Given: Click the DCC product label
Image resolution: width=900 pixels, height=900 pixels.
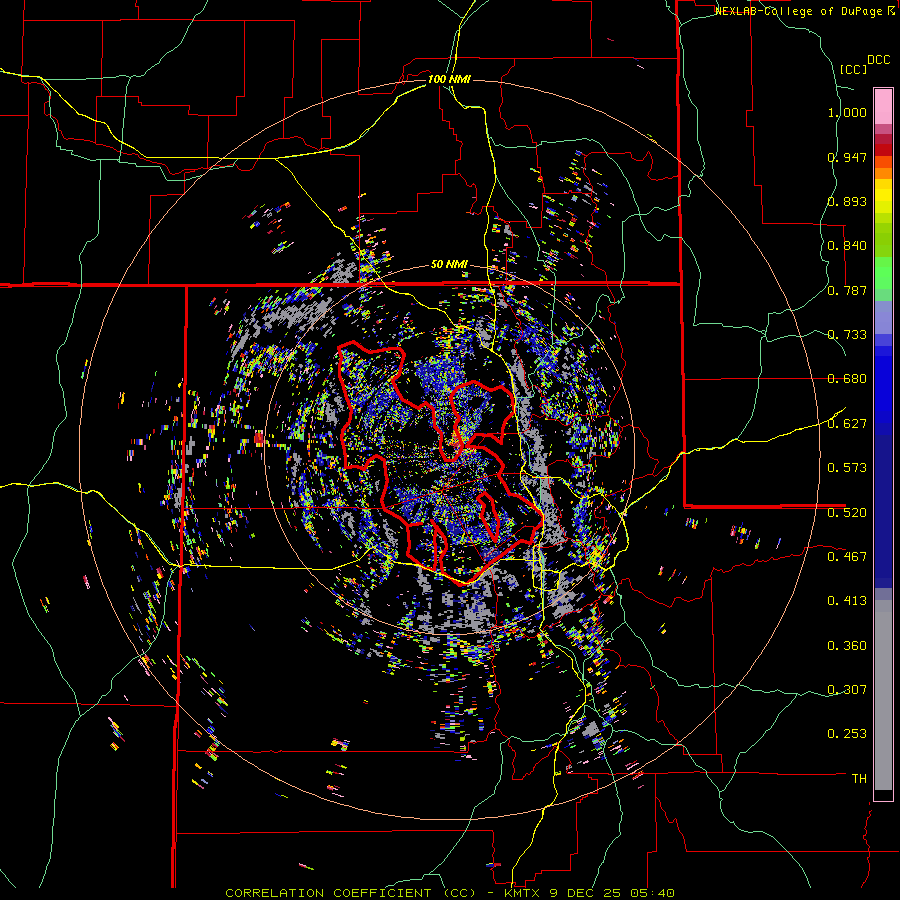Looking at the screenshot, I should [x=878, y=60].
